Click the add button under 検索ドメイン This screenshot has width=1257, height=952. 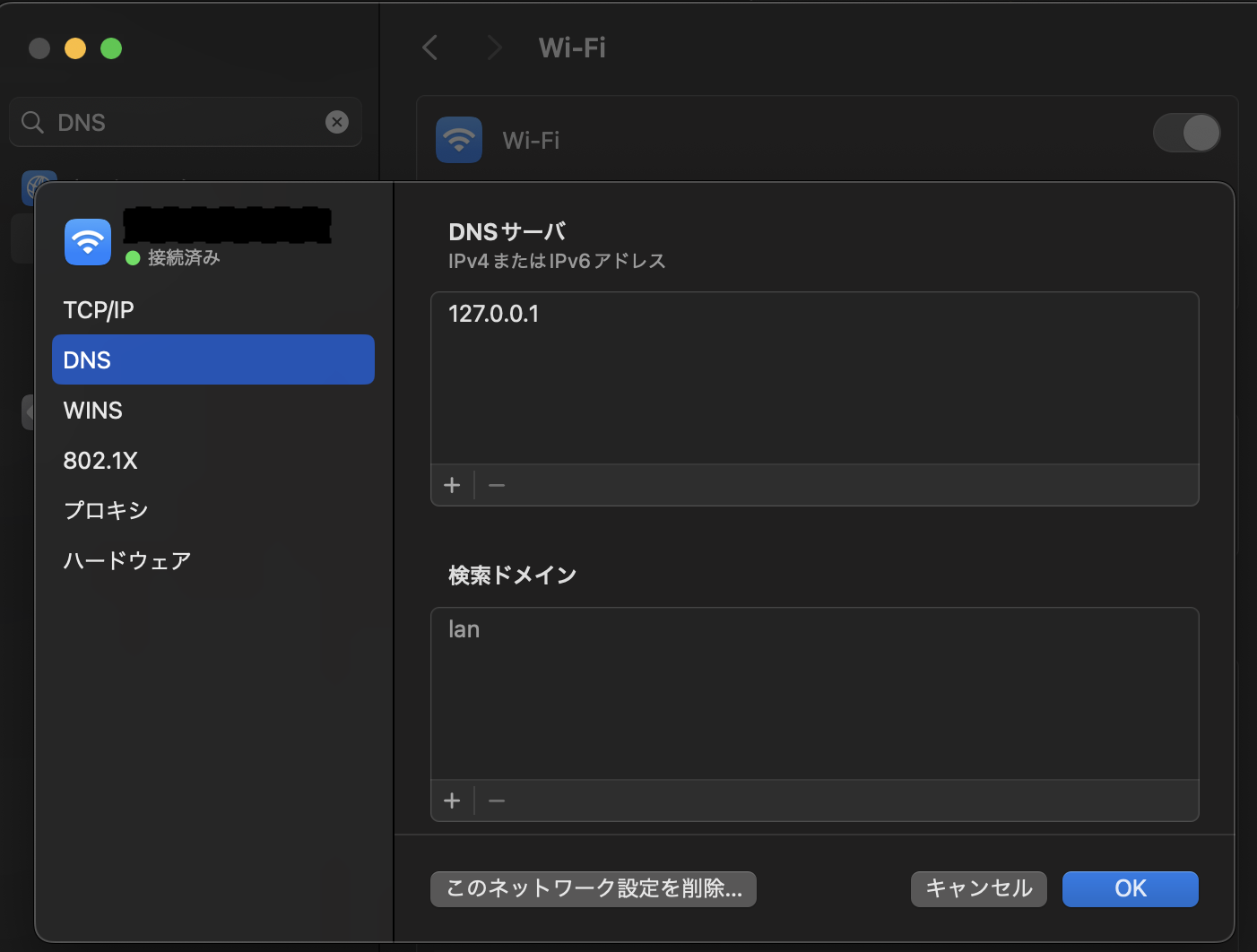[x=452, y=801]
